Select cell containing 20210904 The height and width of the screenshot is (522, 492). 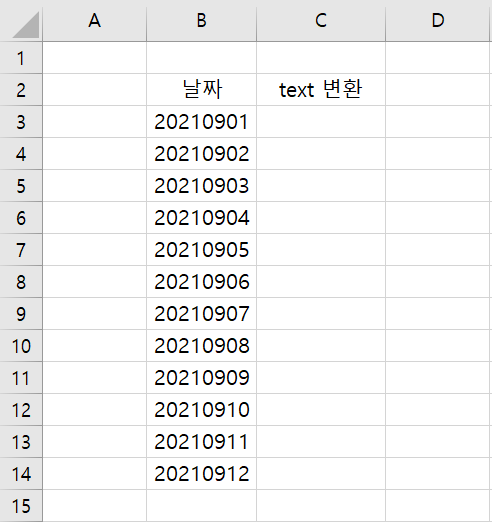coord(201,218)
